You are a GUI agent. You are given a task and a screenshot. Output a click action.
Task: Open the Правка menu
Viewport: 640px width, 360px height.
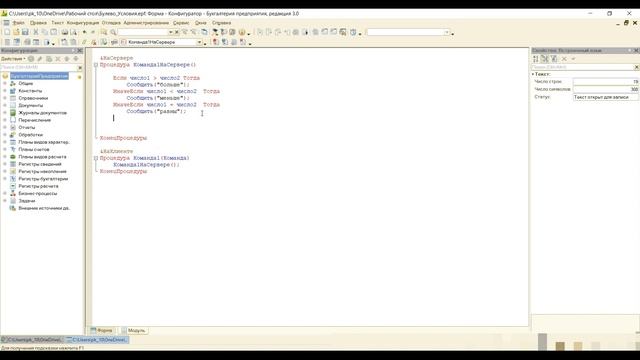pyautogui.click(x=38, y=23)
